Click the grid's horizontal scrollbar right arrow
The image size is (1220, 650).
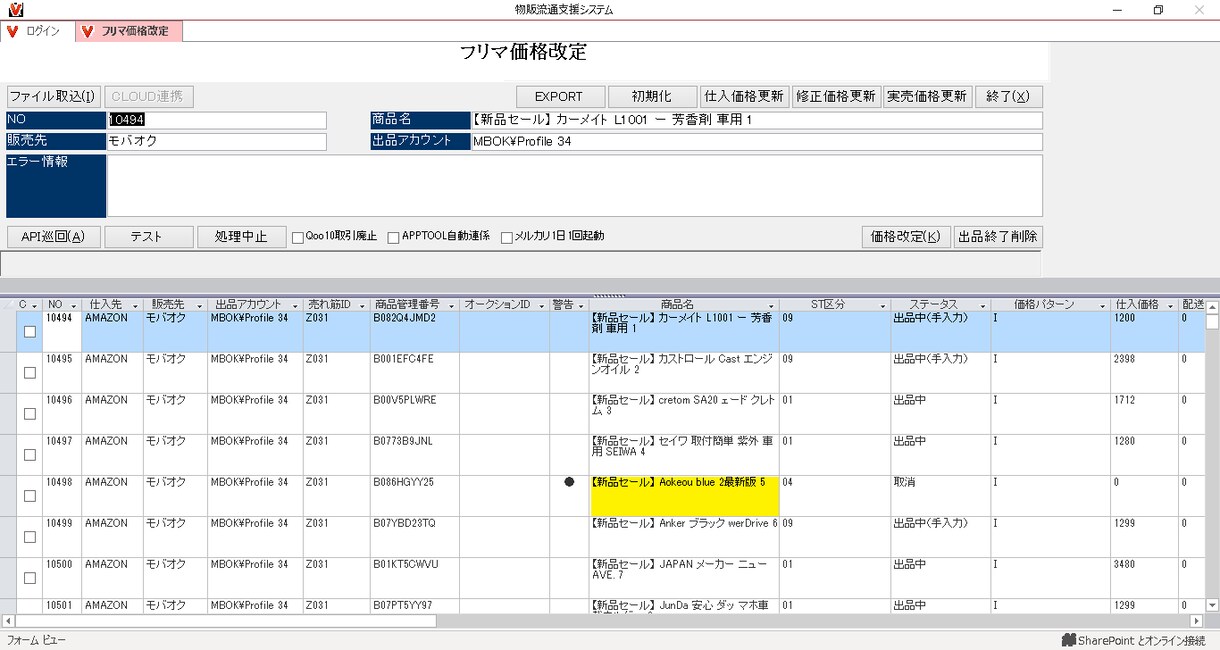[x=1197, y=621]
